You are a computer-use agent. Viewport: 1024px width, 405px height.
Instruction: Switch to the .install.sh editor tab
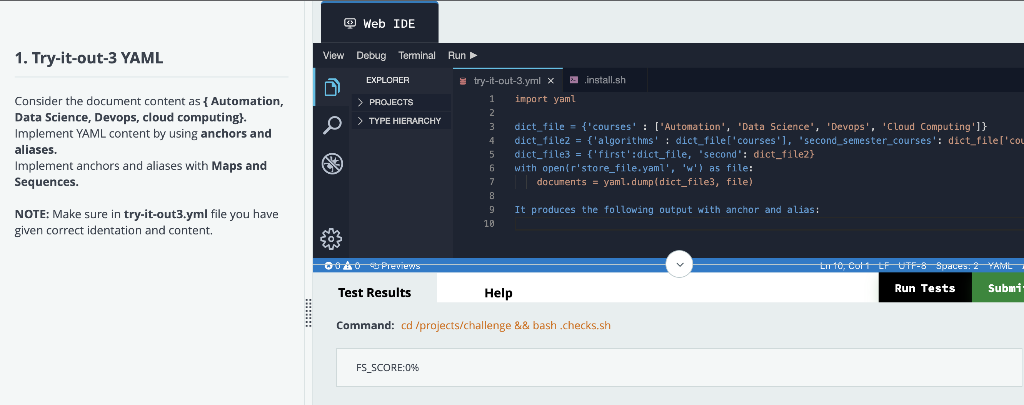604,80
